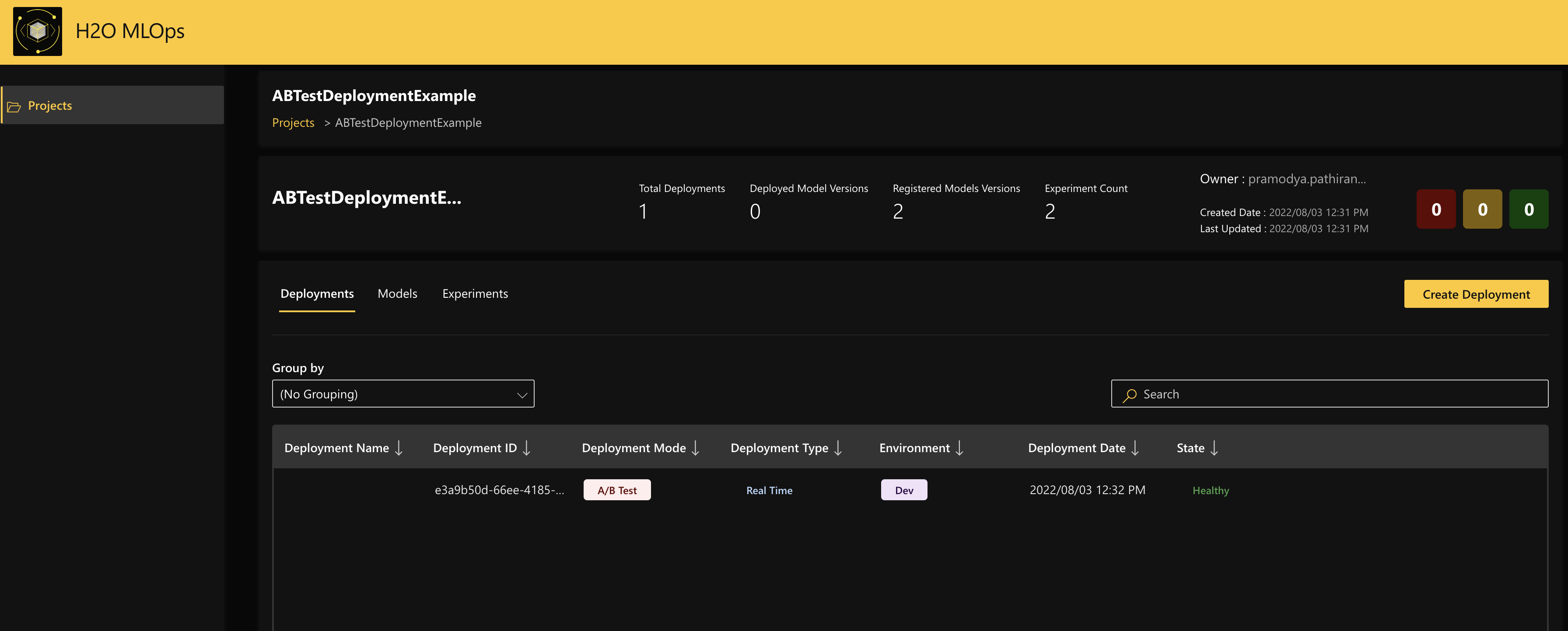Click the A/B Test mode badge
This screenshot has height=631, width=1568.
point(616,491)
